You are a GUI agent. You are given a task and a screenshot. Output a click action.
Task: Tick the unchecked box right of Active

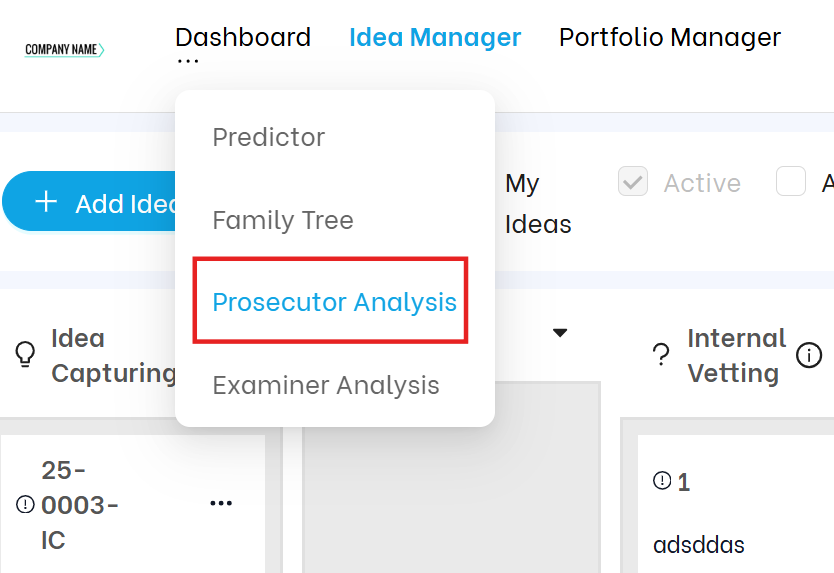790,181
